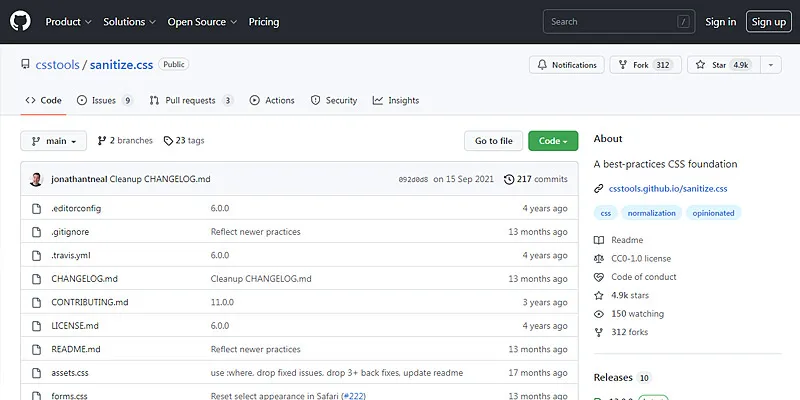The width and height of the screenshot is (800, 400).
Task: Open the Issues tab
Action: (x=105, y=100)
